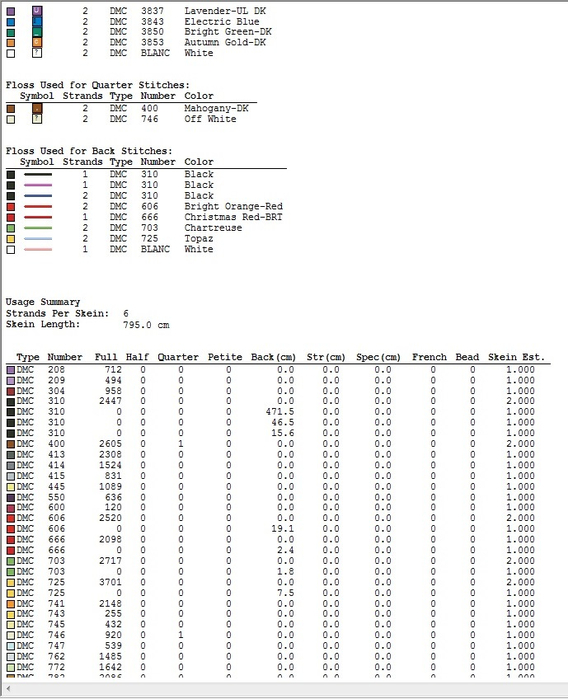Image resolution: width=568 pixels, height=699 pixels.
Task: Click the 'Strands Per Skein:' label
Action: pos(57,313)
